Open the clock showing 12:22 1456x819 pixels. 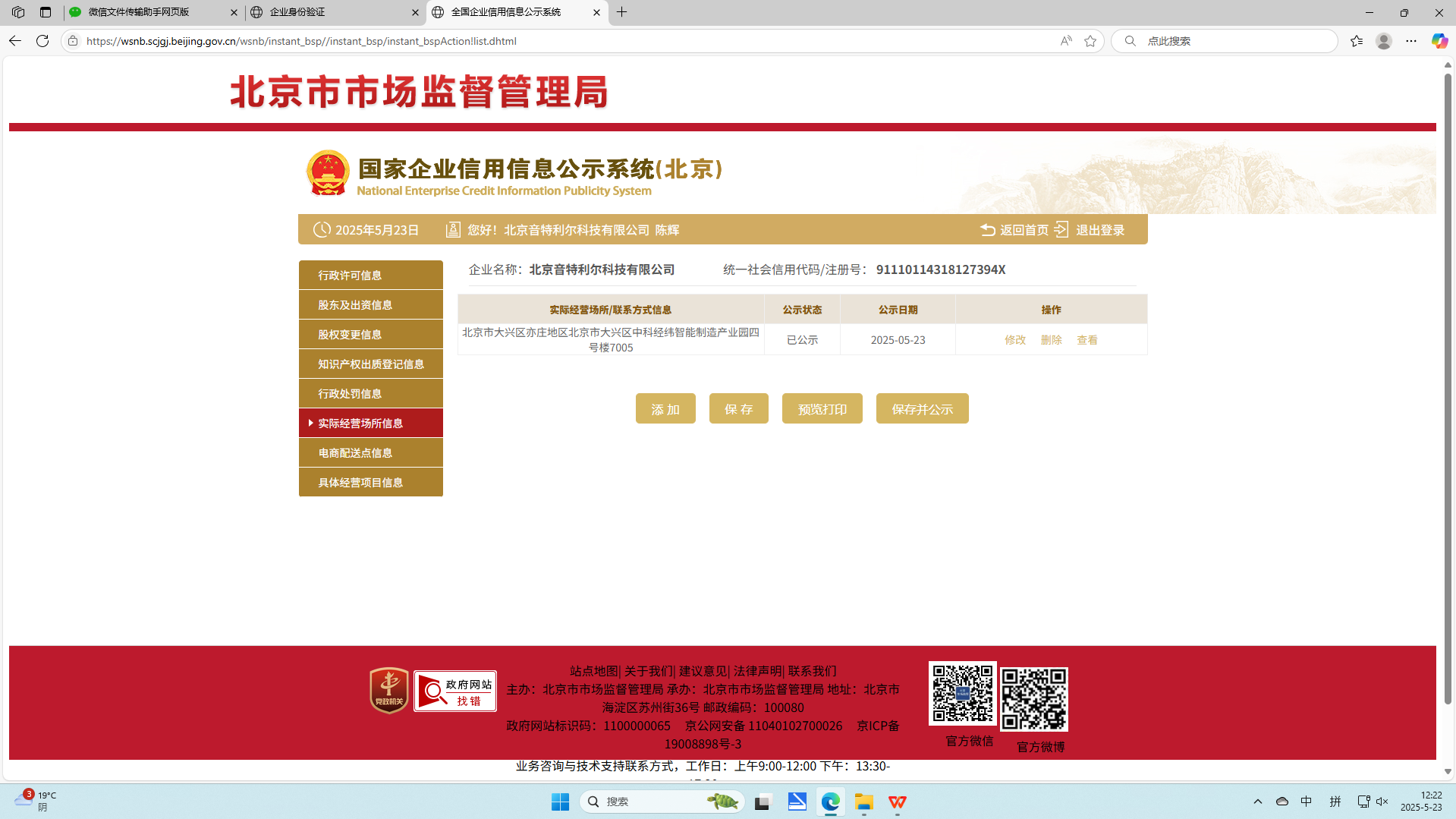(x=1422, y=802)
